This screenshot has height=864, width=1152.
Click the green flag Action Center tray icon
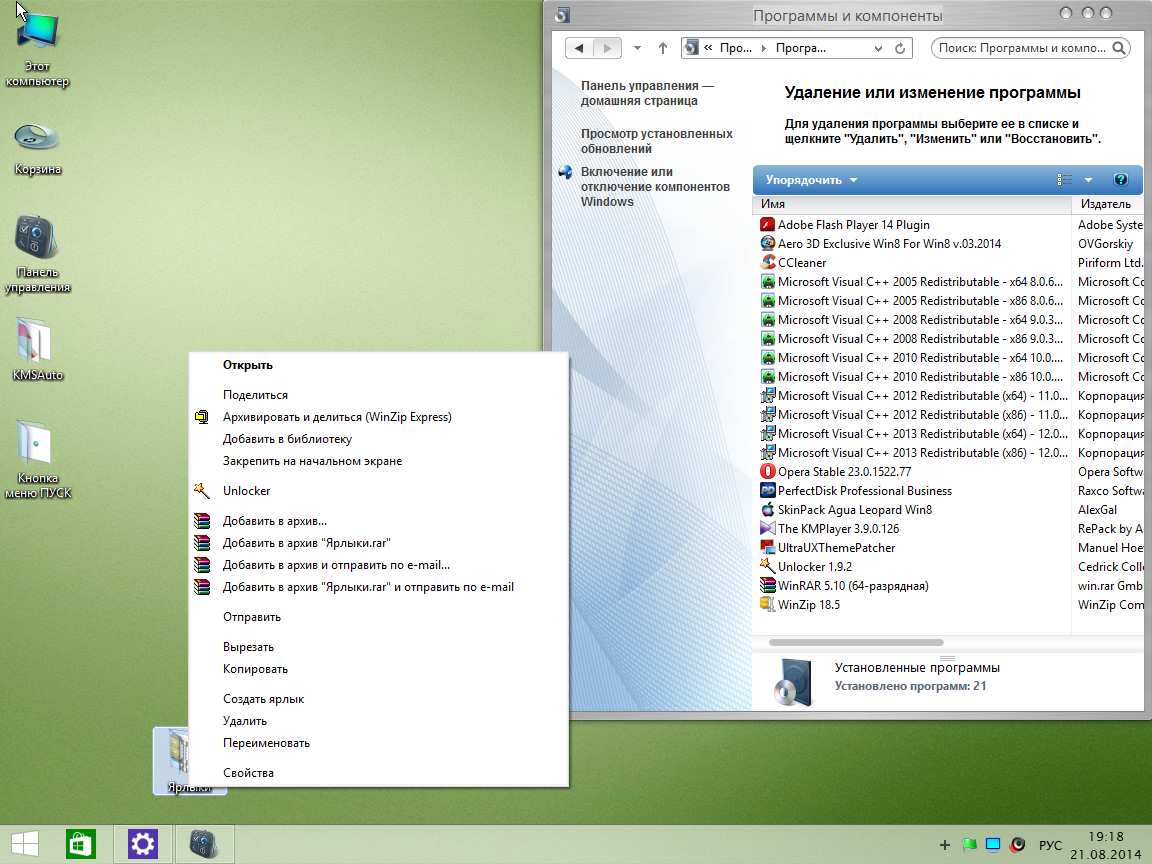[969, 845]
